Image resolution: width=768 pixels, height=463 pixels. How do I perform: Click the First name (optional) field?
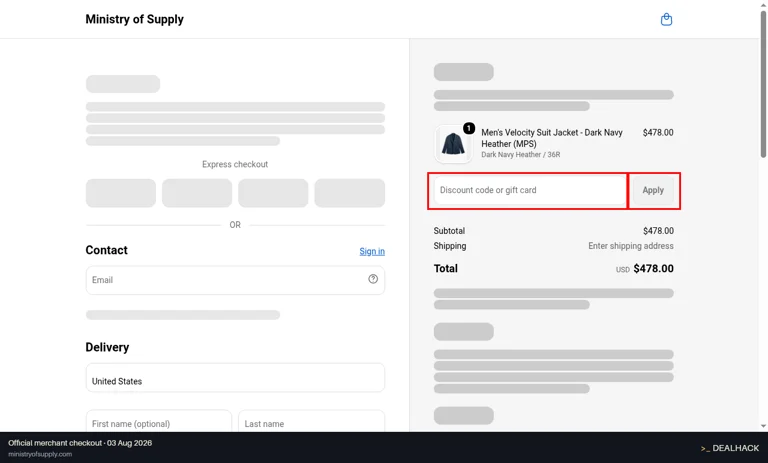tap(159, 421)
